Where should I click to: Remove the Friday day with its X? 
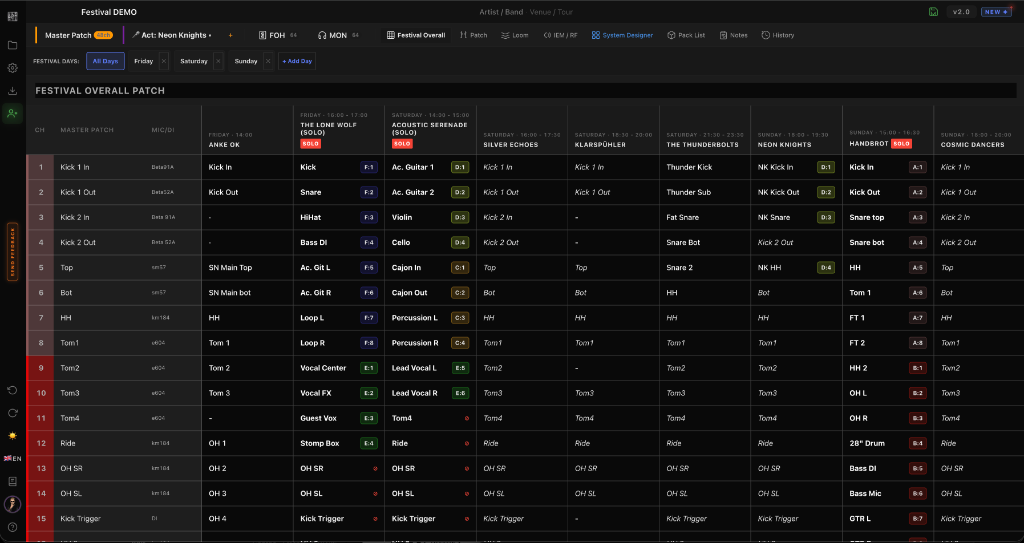tap(164, 61)
